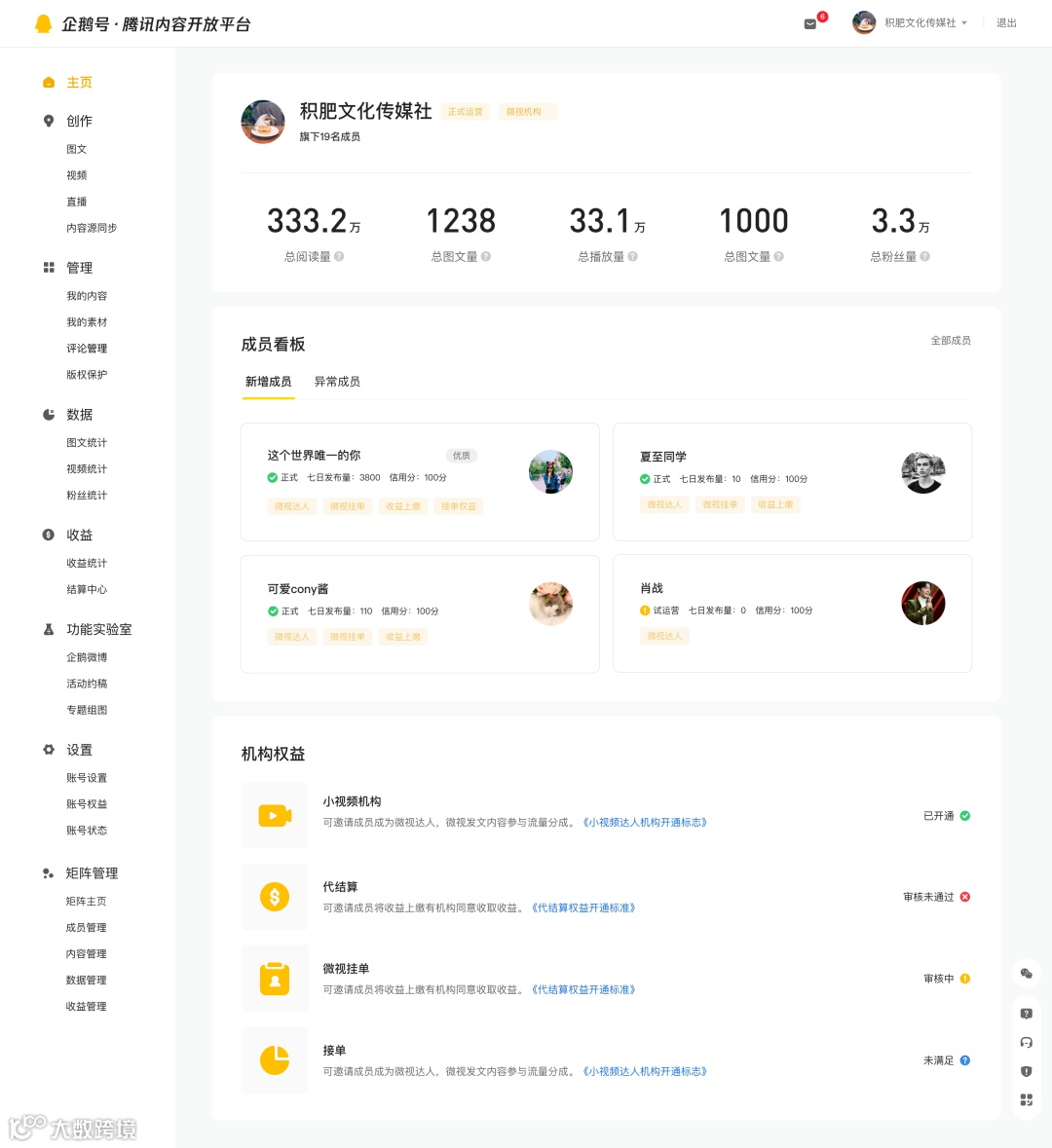Open 视频 creation page
Image resolution: width=1052 pixels, height=1148 pixels.
coord(76,175)
